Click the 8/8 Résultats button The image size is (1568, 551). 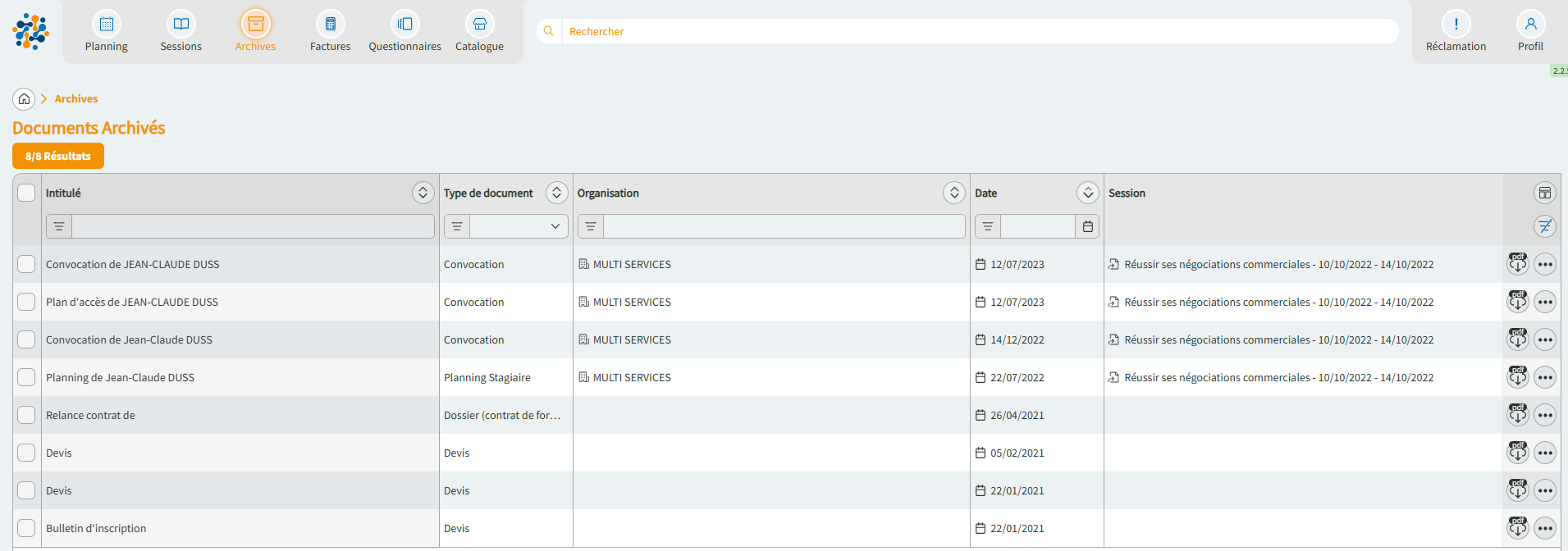coord(58,156)
